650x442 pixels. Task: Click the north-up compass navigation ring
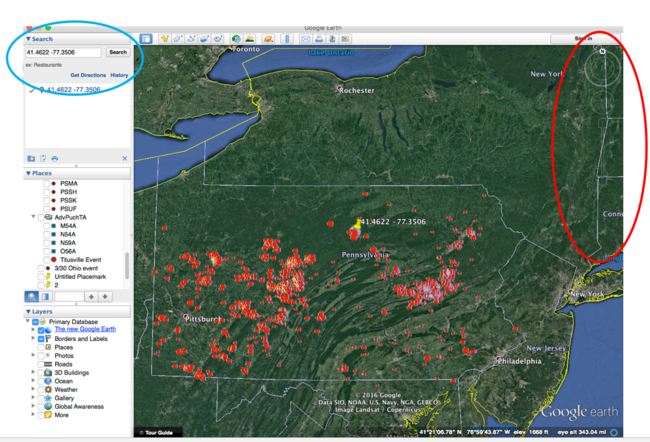(603, 70)
